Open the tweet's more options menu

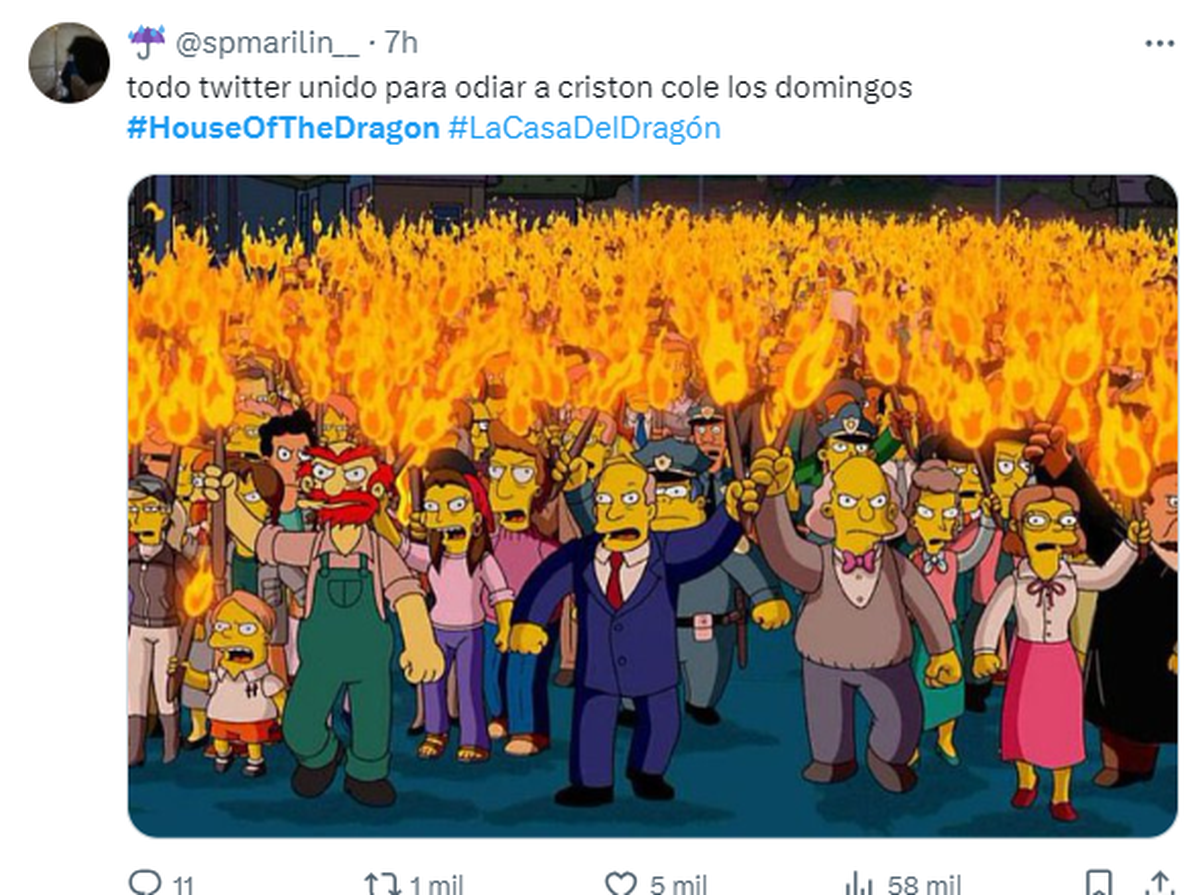point(1159,44)
